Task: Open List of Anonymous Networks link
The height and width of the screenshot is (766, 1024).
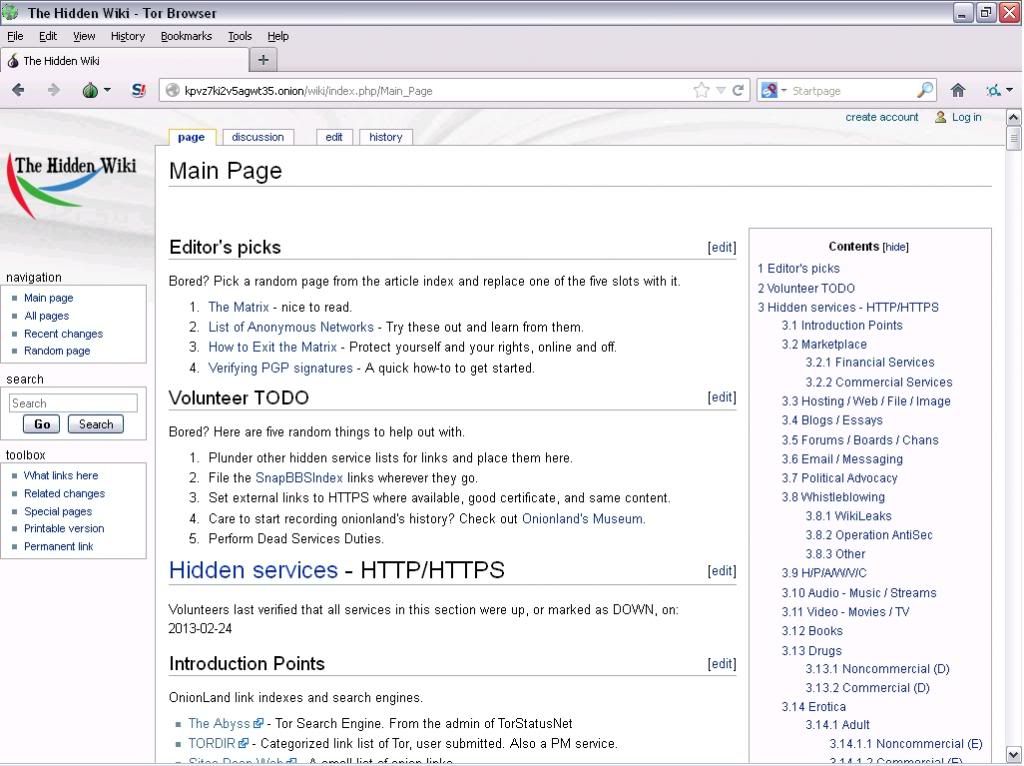Action: (x=291, y=327)
